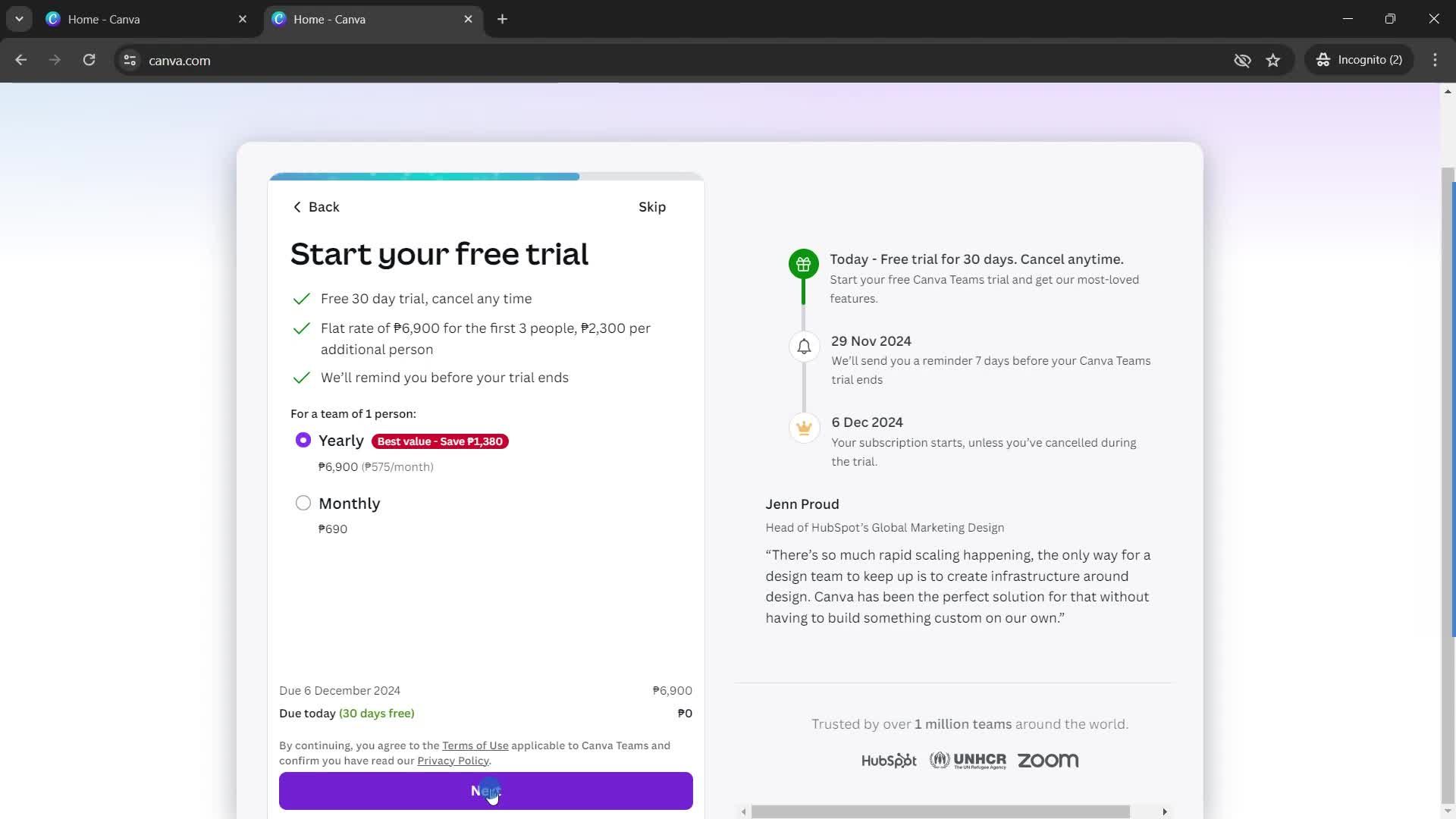Image resolution: width=1456 pixels, height=819 pixels.
Task: Click the HubSpot logo
Action: coord(889,761)
